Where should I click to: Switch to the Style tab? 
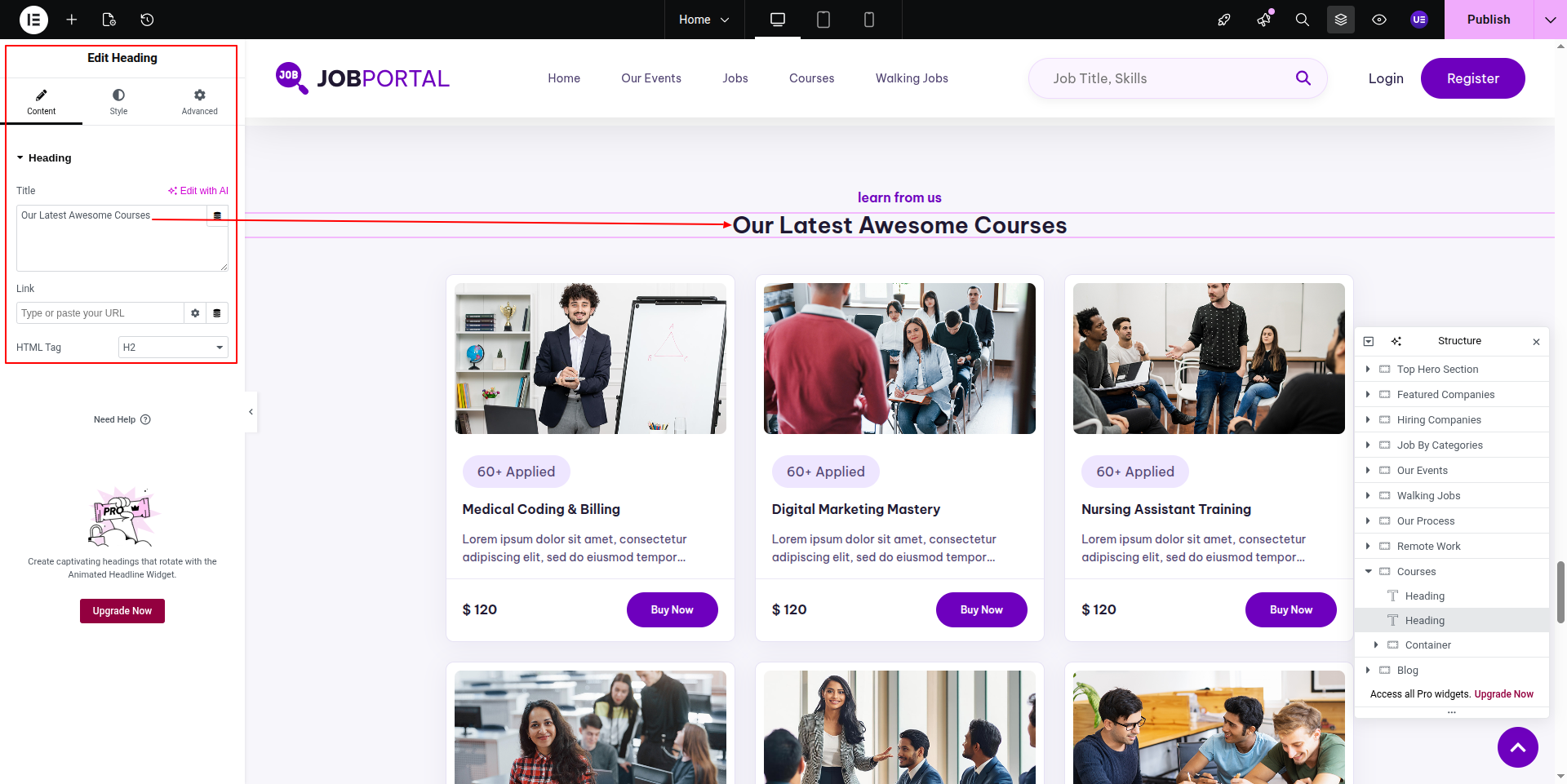(119, 102)
